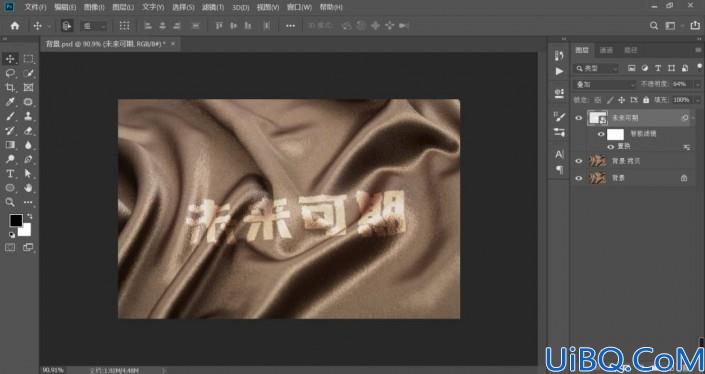Toggle layer filtering on/off switch
The image size is (705, 374).
(x=699, y=67)
